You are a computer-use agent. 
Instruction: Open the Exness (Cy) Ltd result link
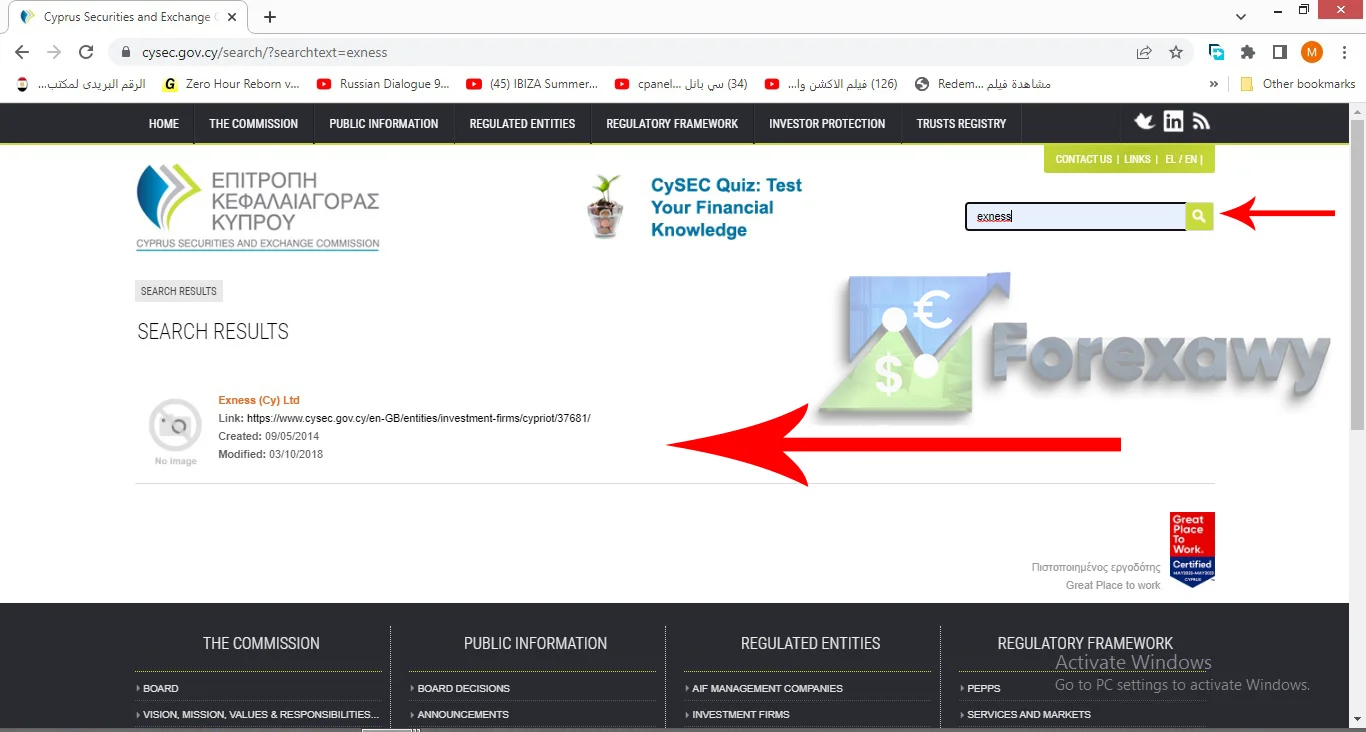pyautogui.click(x=259, y=400)
